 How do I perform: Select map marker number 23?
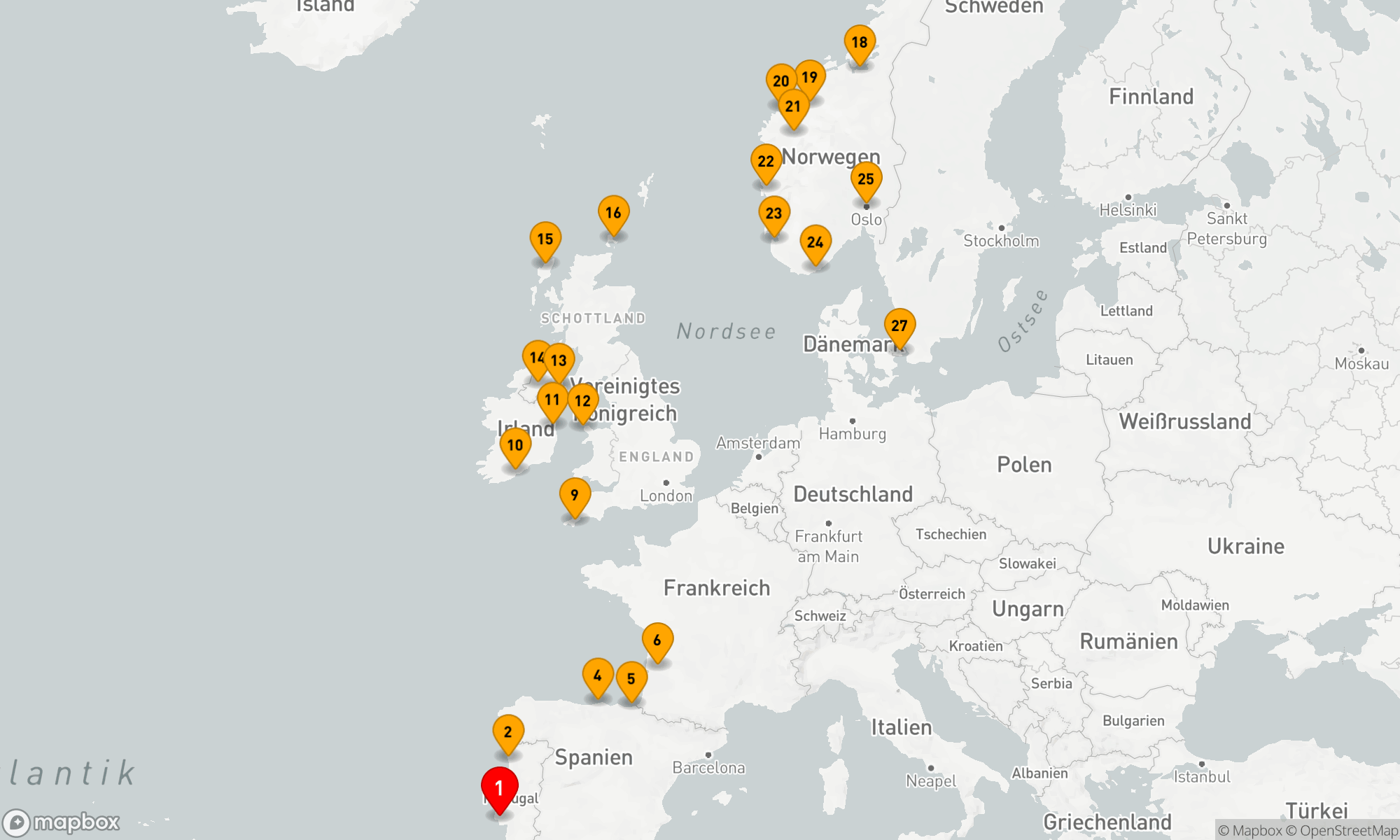(x=774, y=216)
